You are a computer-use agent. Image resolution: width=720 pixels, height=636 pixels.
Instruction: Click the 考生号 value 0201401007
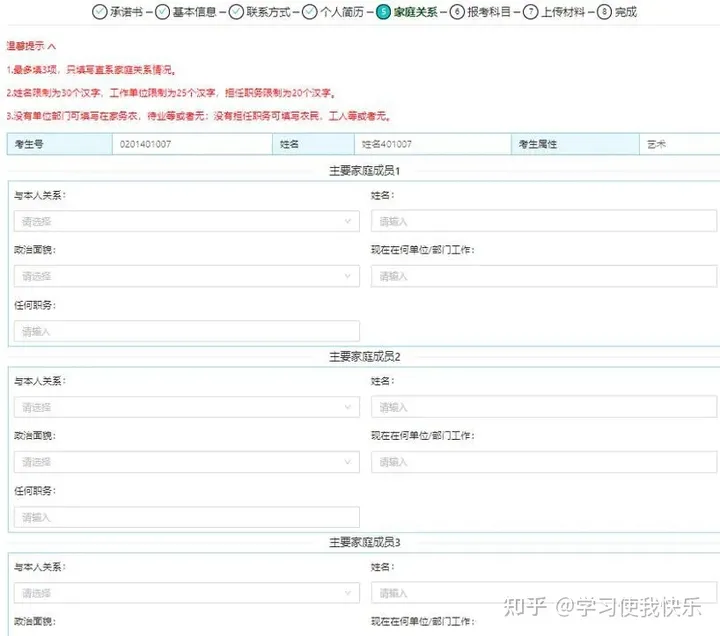pos(145,144)
